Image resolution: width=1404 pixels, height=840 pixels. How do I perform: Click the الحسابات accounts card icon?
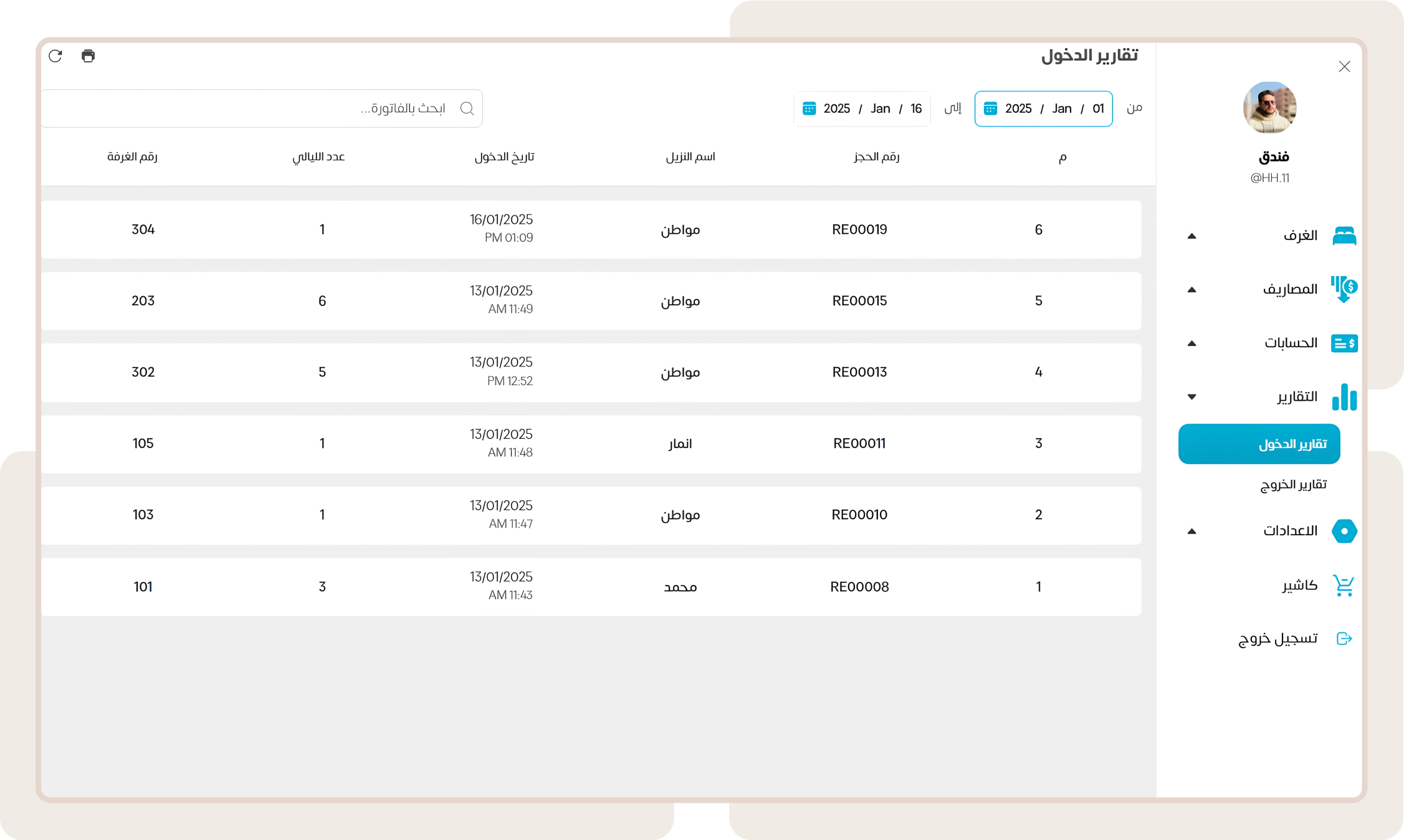point(1344,343)
